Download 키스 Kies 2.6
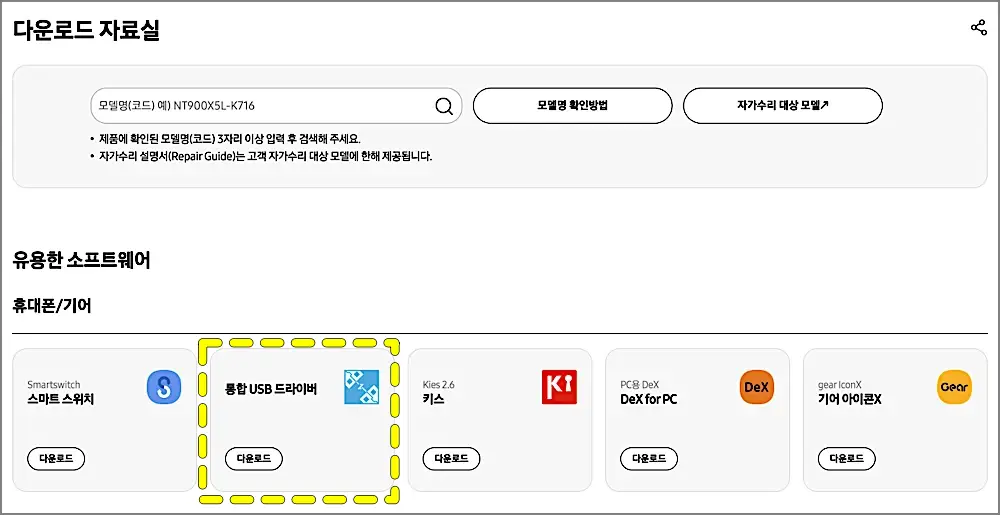 point(452,458)
